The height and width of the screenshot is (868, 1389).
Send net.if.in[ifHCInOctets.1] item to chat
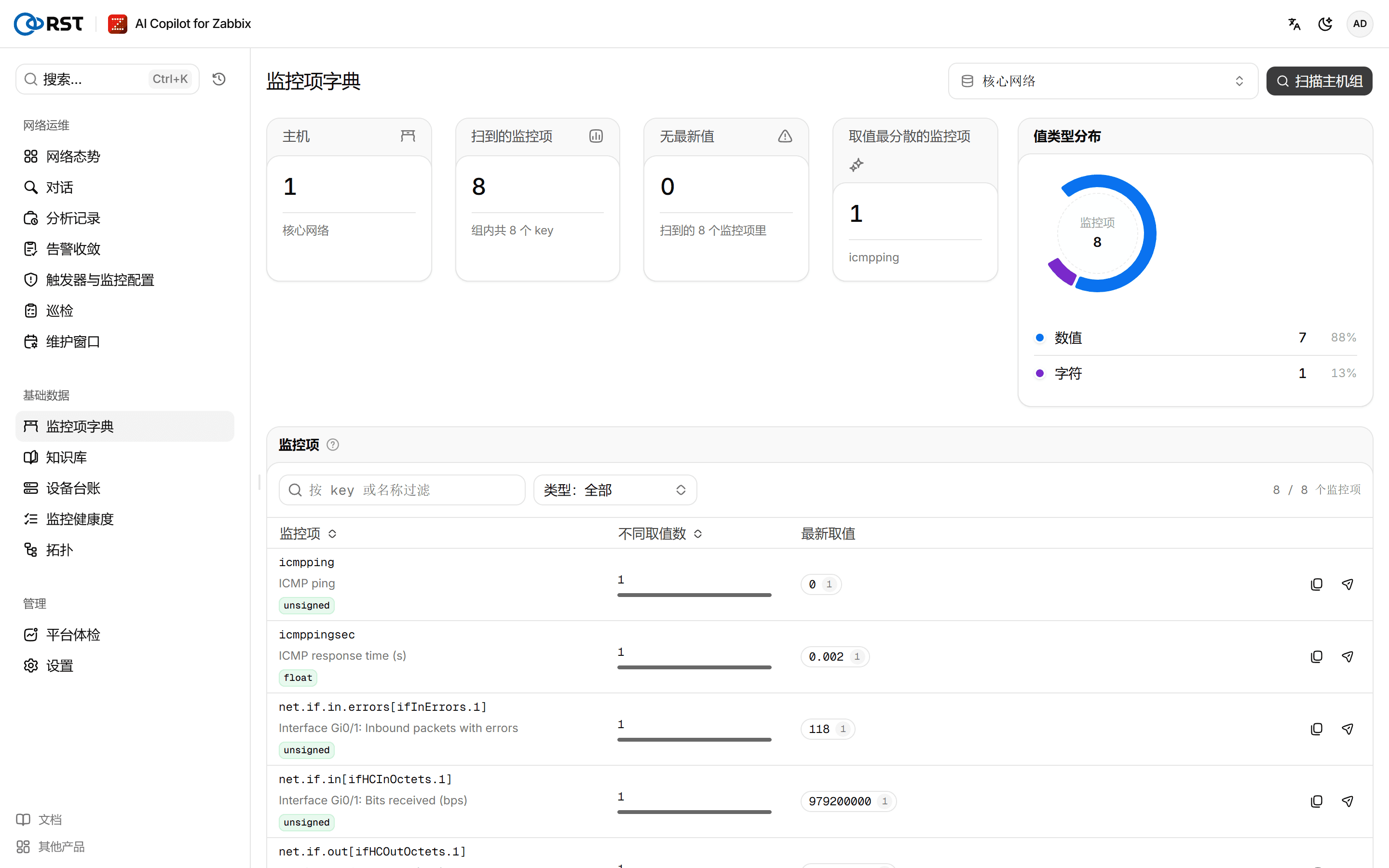(x=1347, y=801)
